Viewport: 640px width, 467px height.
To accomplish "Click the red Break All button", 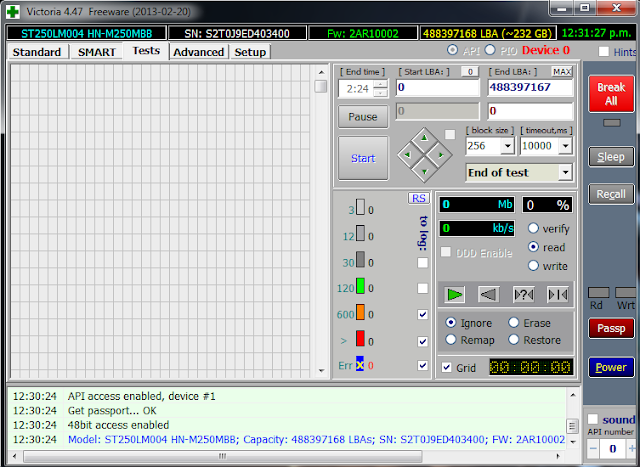I will pos(611,94).
